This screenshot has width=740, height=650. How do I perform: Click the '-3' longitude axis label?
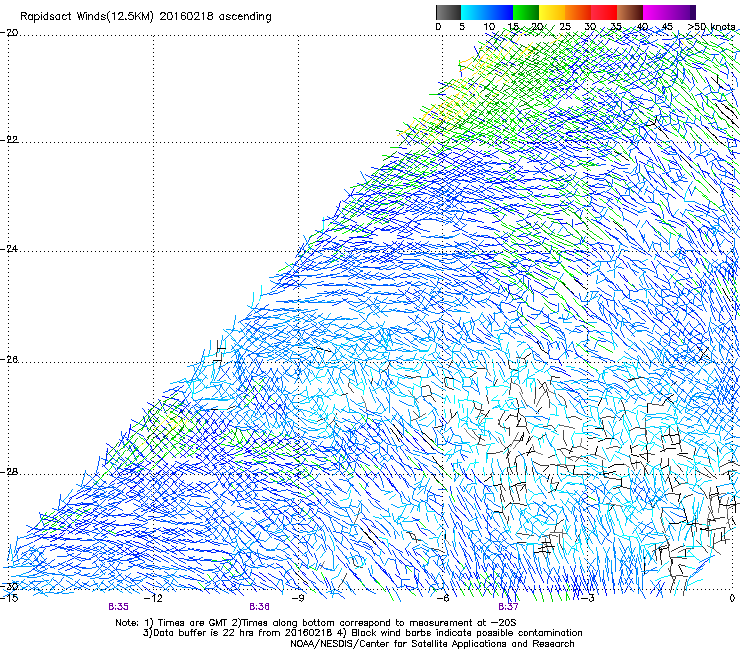tap(588, 598)
